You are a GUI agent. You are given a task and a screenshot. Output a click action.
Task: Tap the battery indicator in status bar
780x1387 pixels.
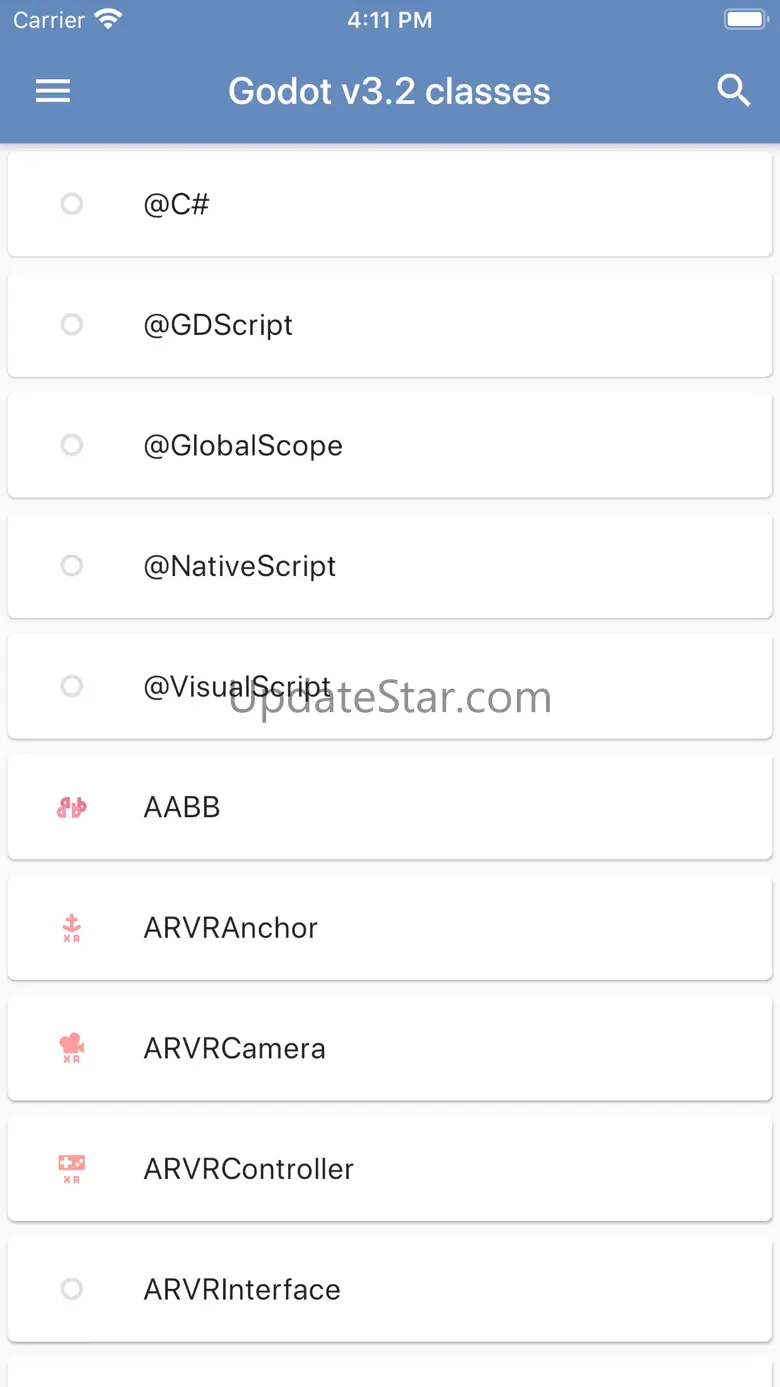pos(744,20)
